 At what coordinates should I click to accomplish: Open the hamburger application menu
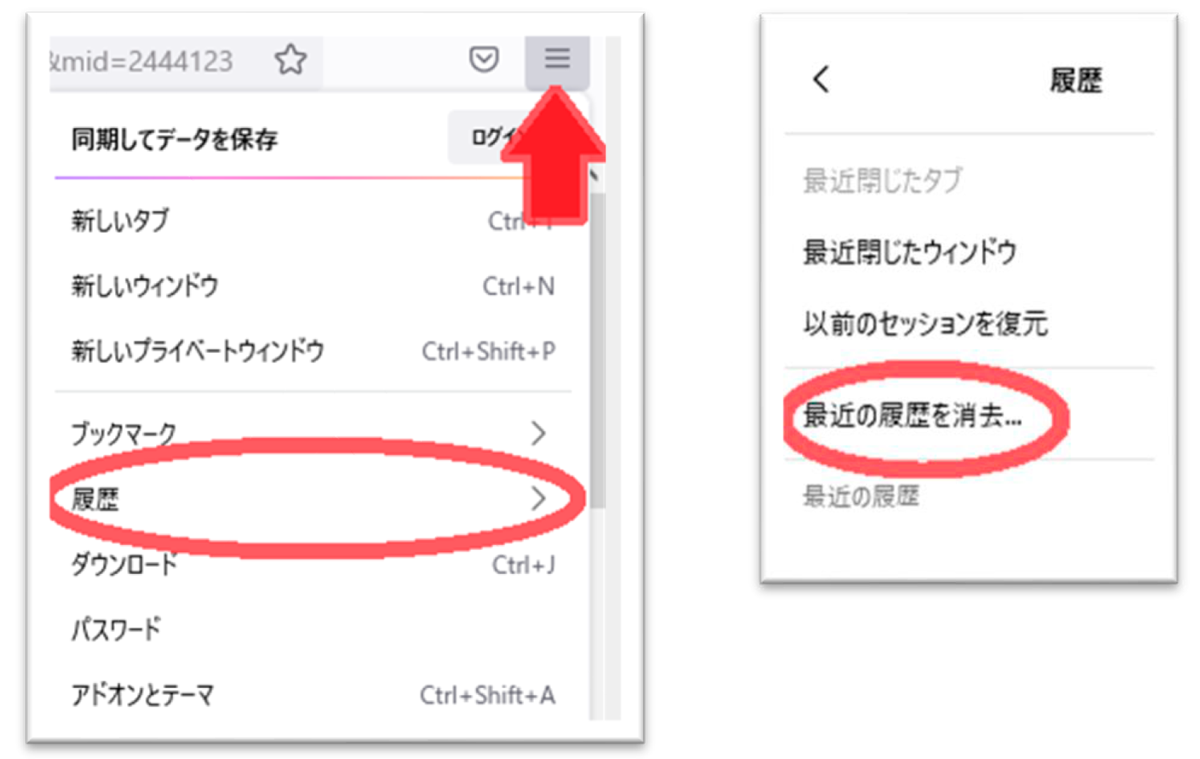[557, 60]
